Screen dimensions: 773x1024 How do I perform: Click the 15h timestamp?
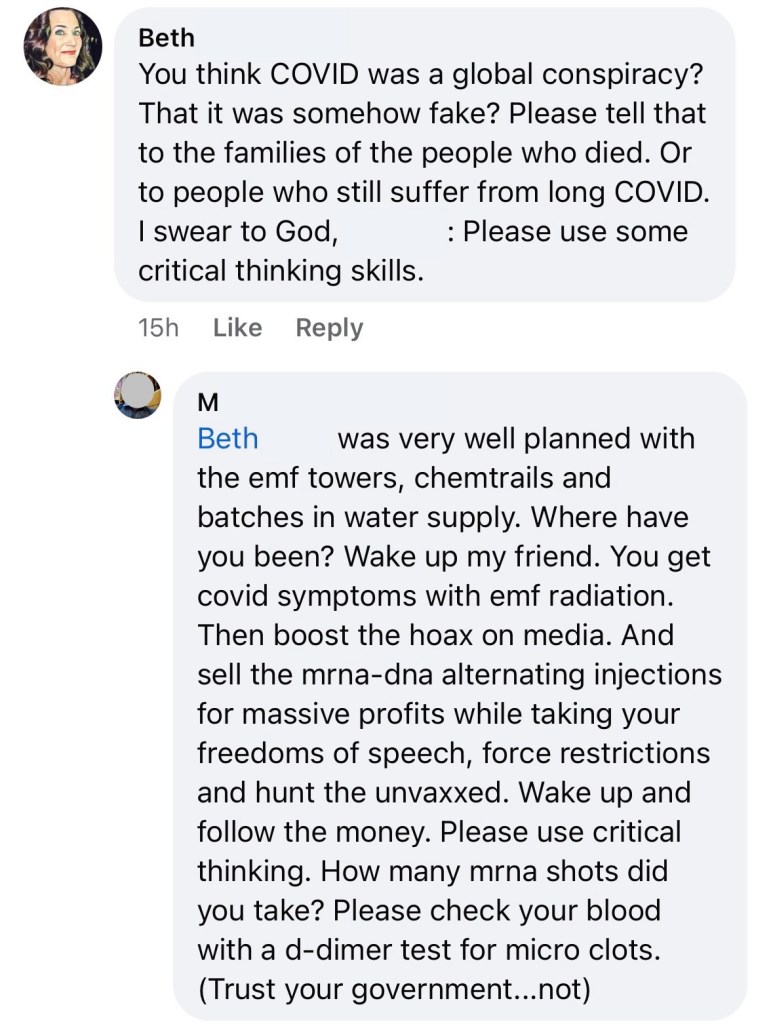pyautogui.click(x=157, y=328)
